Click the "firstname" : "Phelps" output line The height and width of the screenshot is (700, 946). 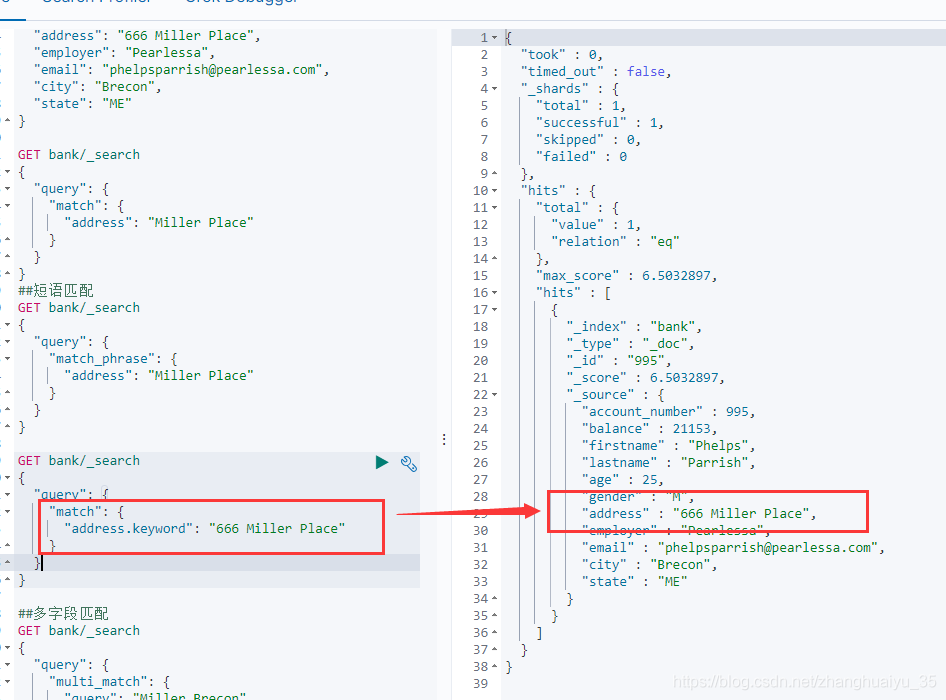pyautogui.click(x=668, y=445)
